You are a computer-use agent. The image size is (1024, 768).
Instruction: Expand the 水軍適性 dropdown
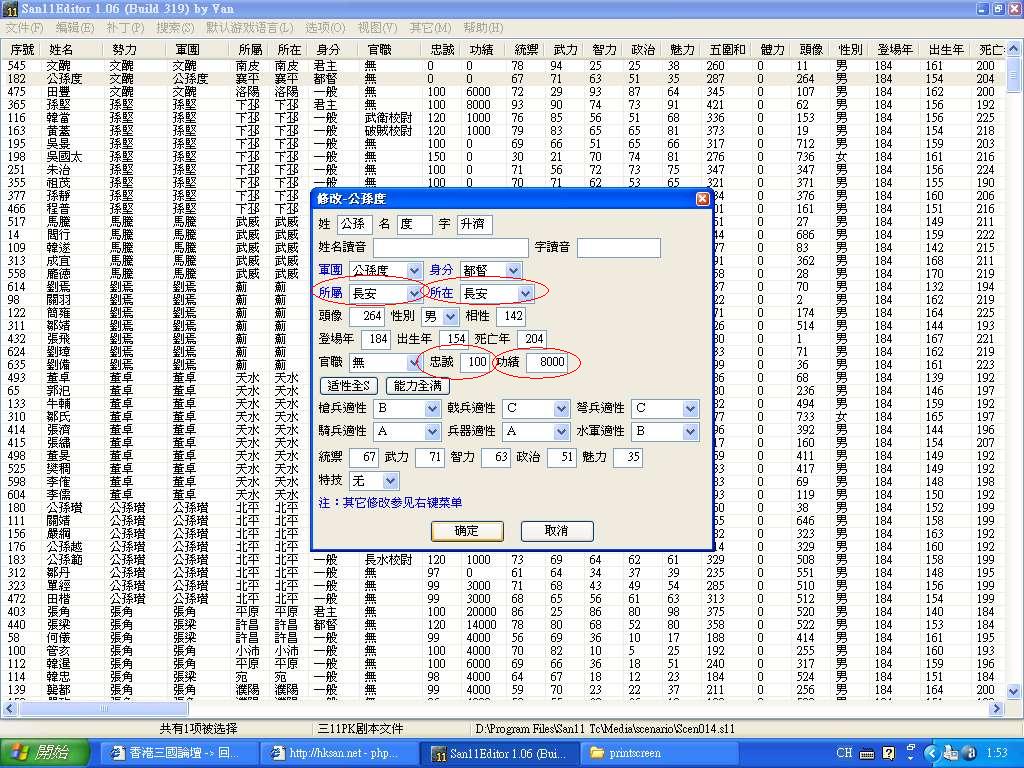click(x=690, y=432)
